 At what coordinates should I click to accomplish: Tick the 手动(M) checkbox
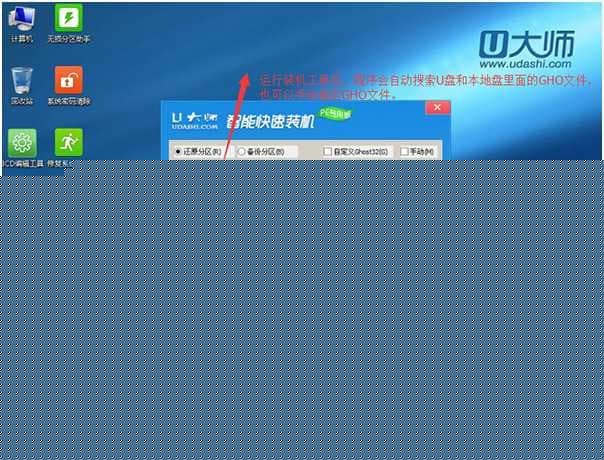coord(404,151)
